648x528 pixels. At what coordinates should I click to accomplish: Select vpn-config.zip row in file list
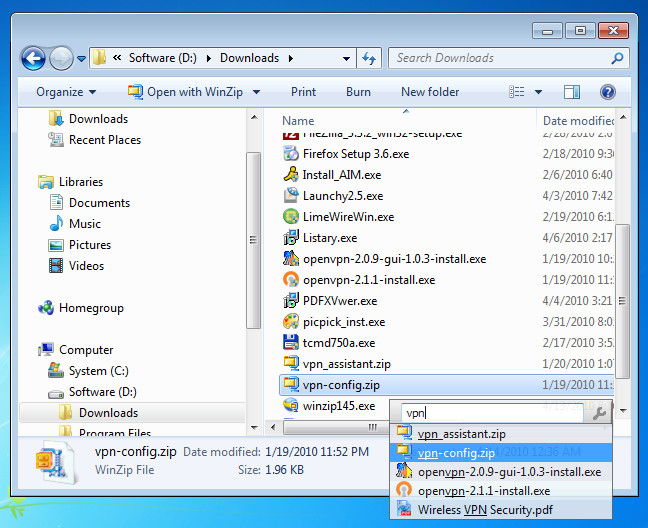[446, 385]
